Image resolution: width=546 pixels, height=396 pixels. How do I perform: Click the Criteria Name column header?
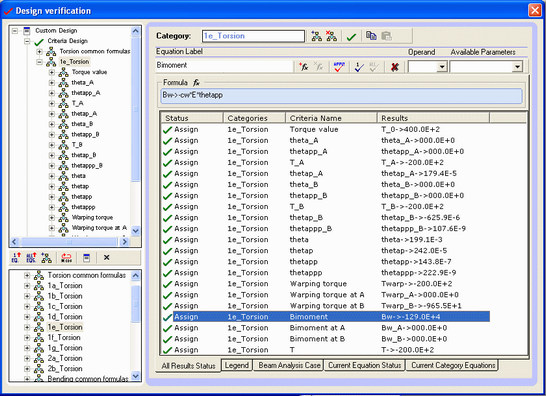click(x=331, y=118)
